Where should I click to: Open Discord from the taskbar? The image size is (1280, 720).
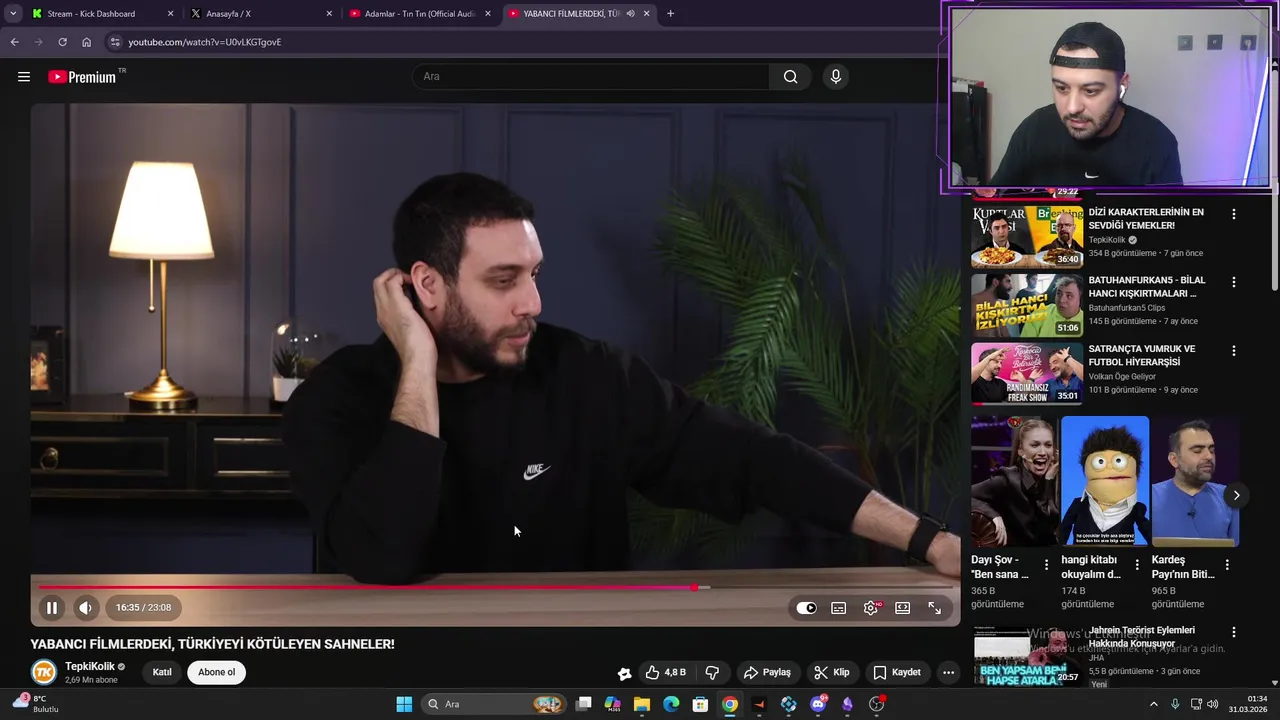pyautogui.click(x=818, y=704)
